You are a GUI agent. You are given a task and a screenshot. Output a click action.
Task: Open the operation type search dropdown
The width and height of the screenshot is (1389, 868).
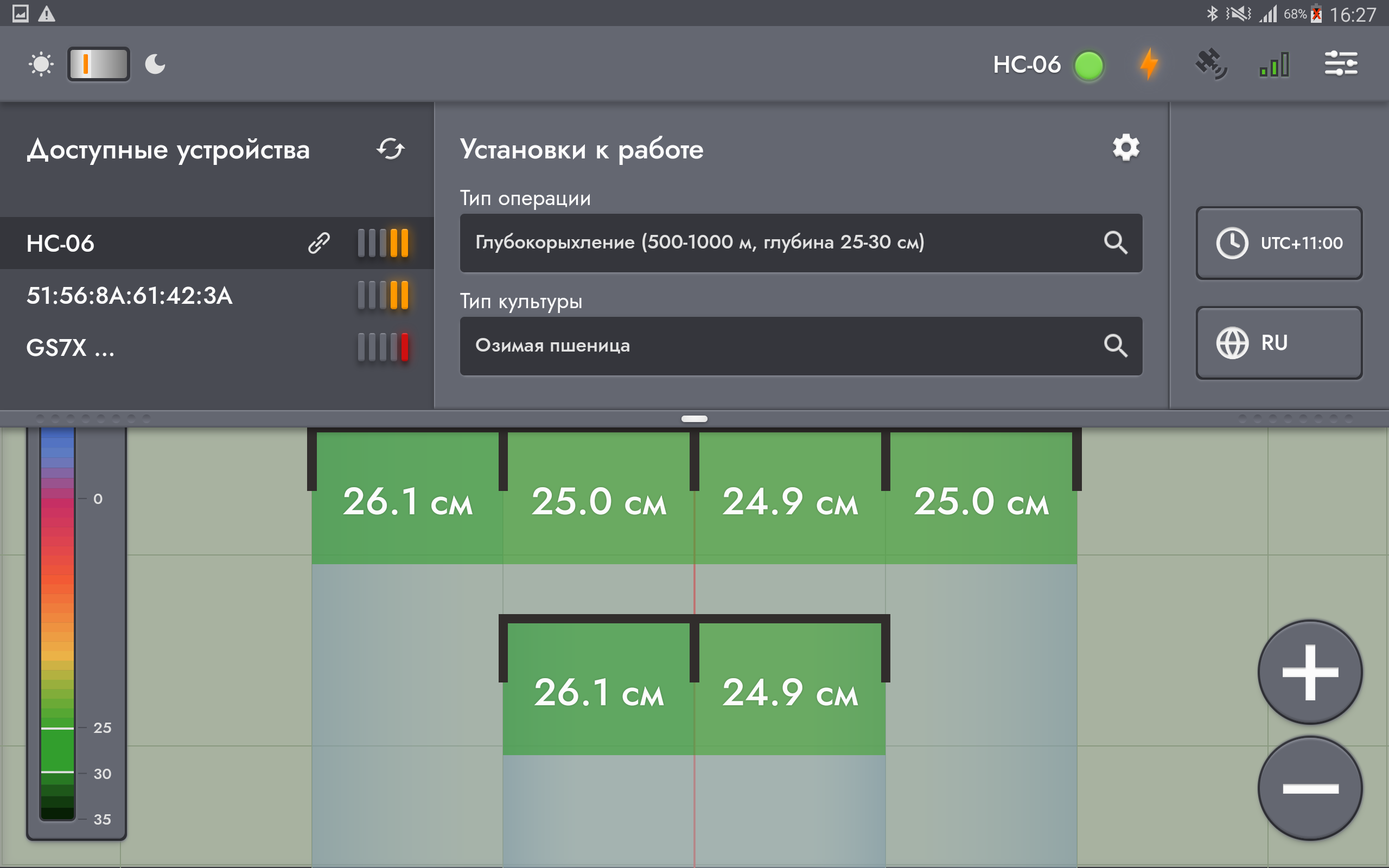click(1115, 242)
